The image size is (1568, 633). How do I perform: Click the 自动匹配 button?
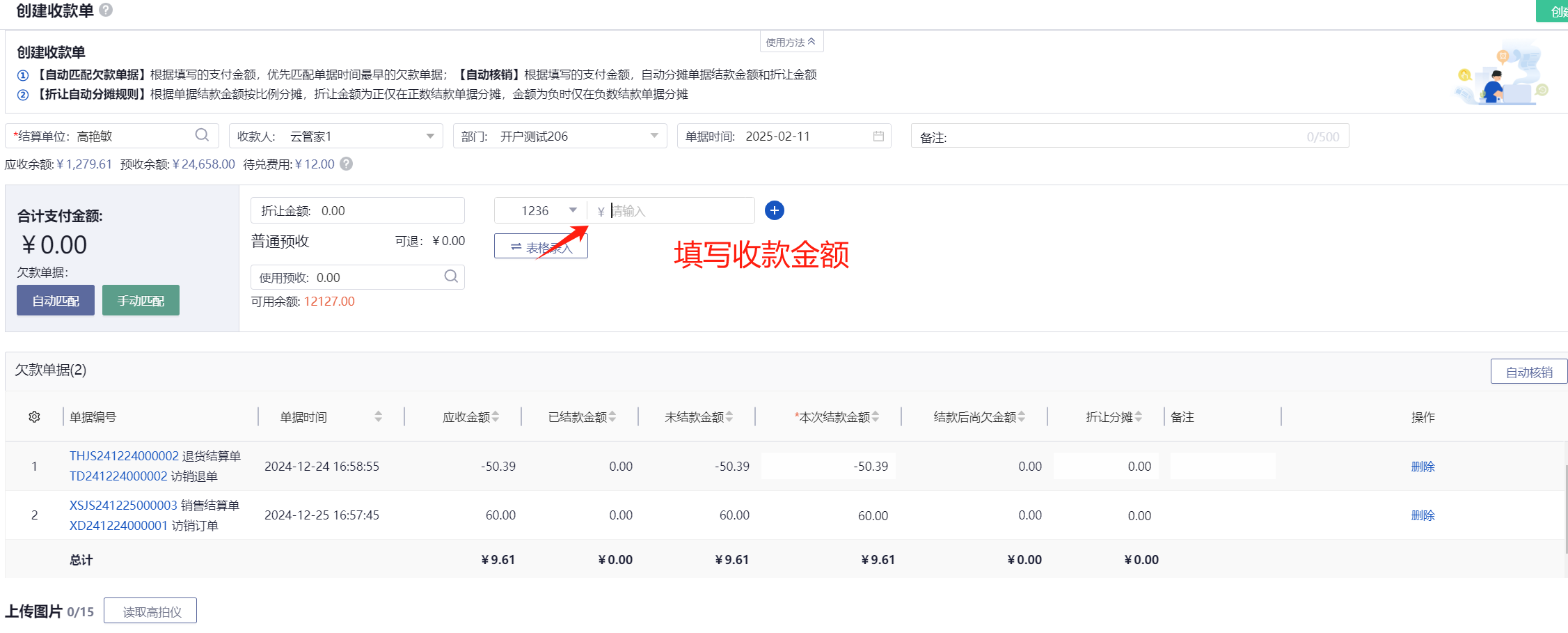click(56, 300)
